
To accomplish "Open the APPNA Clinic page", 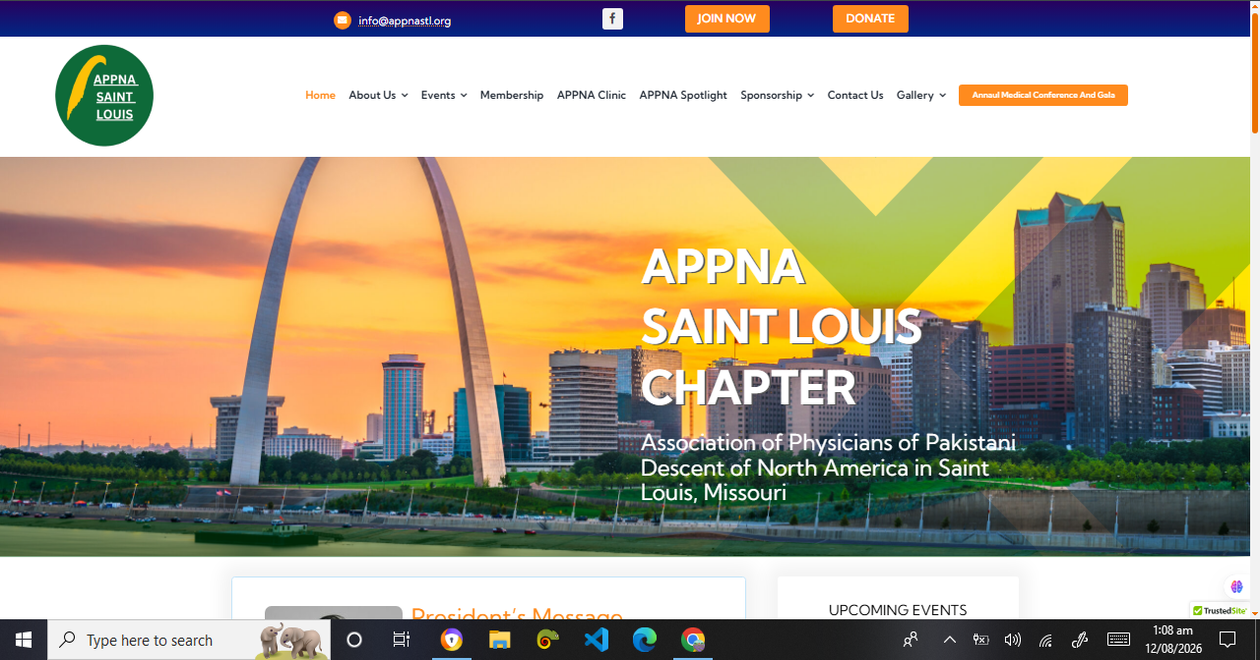I will click(x=591, y=95).
